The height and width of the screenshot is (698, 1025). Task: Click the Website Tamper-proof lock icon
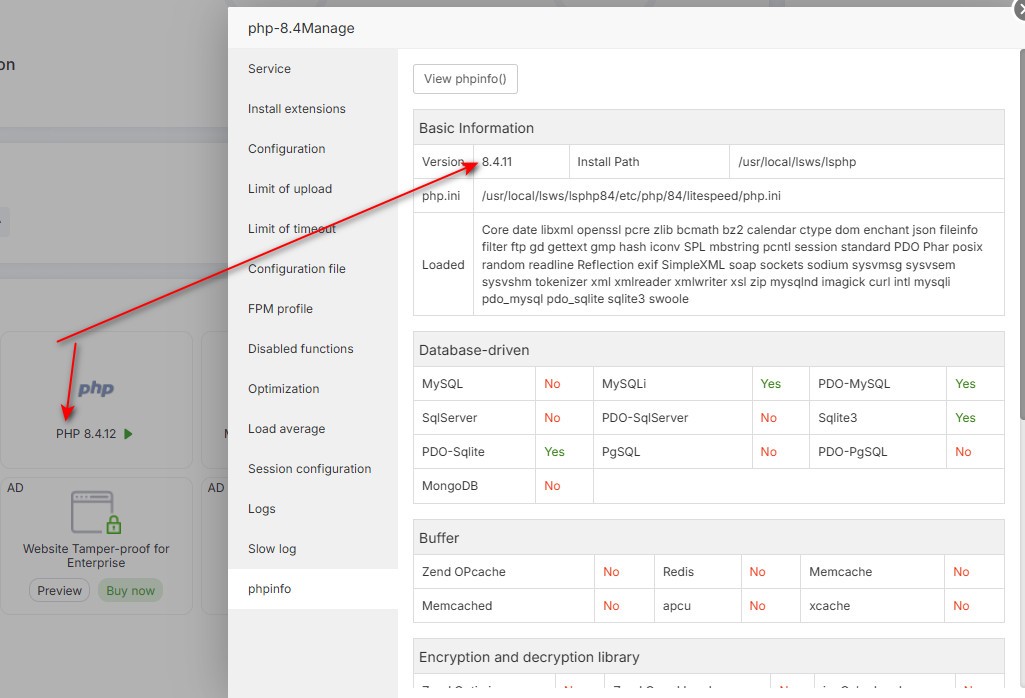pyautogui.click(x=95, y=510)
